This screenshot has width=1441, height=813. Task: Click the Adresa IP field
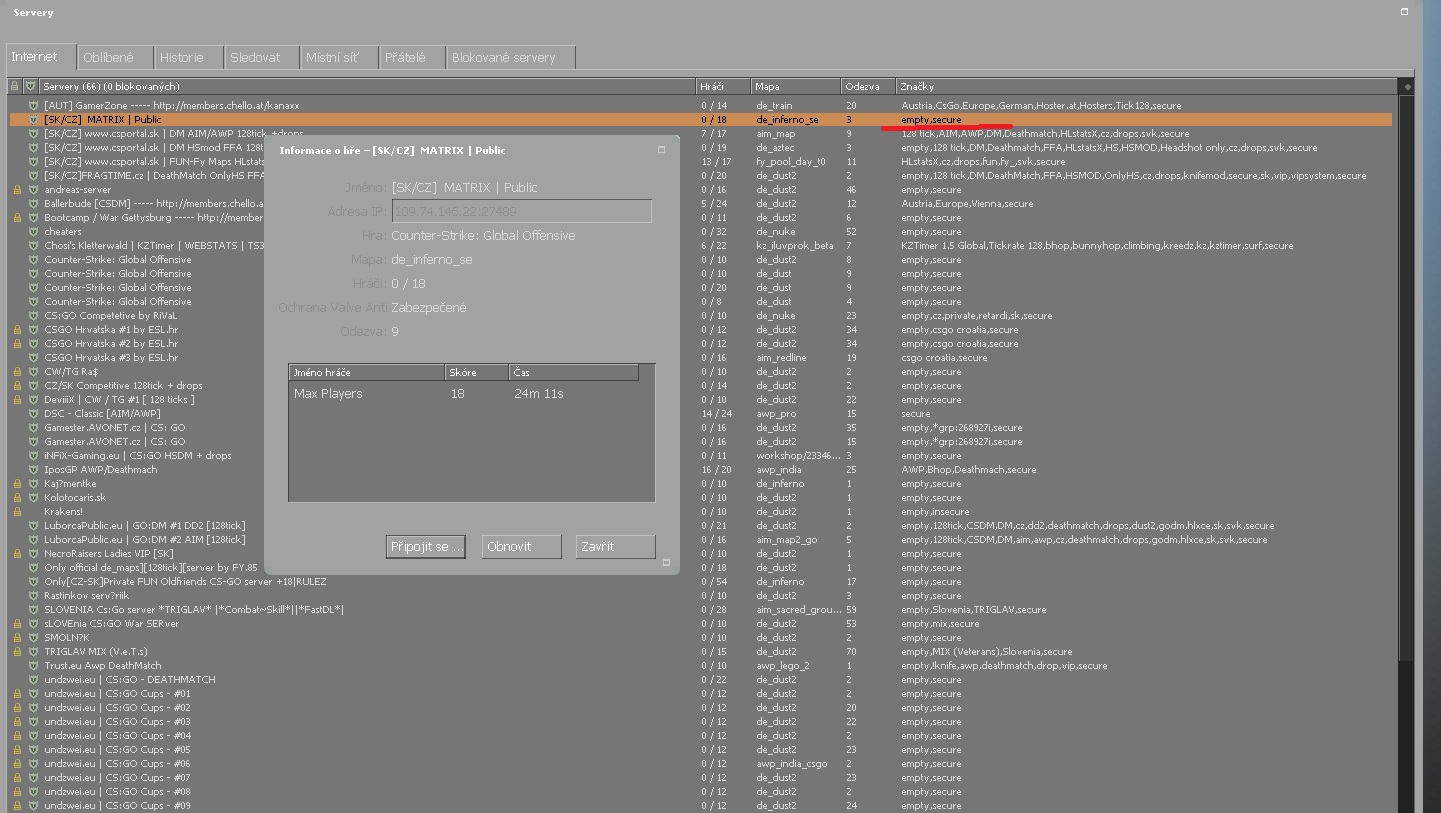[x=522, y=211]
